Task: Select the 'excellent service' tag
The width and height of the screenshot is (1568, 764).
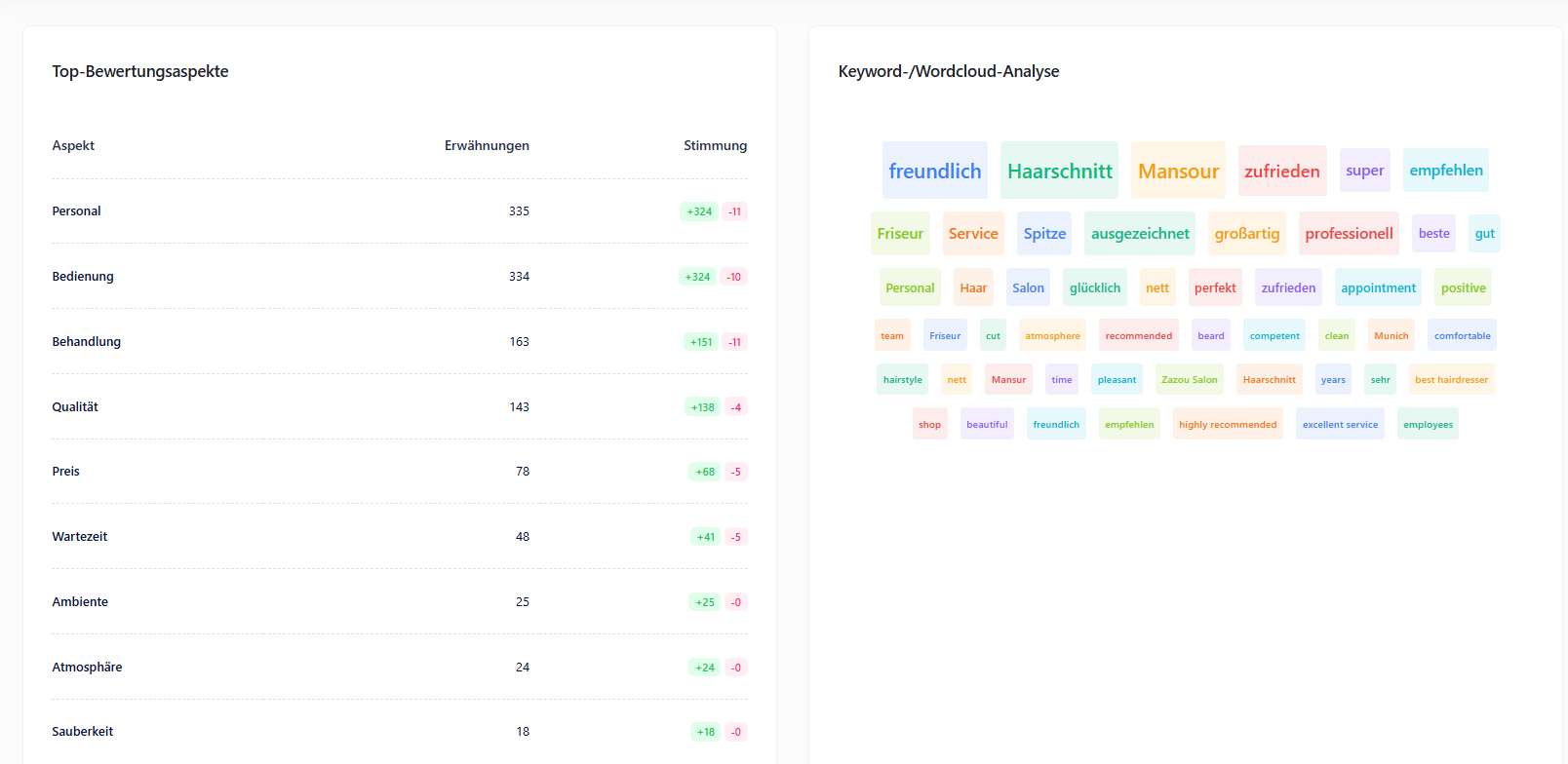Action: pos(1340,425)
